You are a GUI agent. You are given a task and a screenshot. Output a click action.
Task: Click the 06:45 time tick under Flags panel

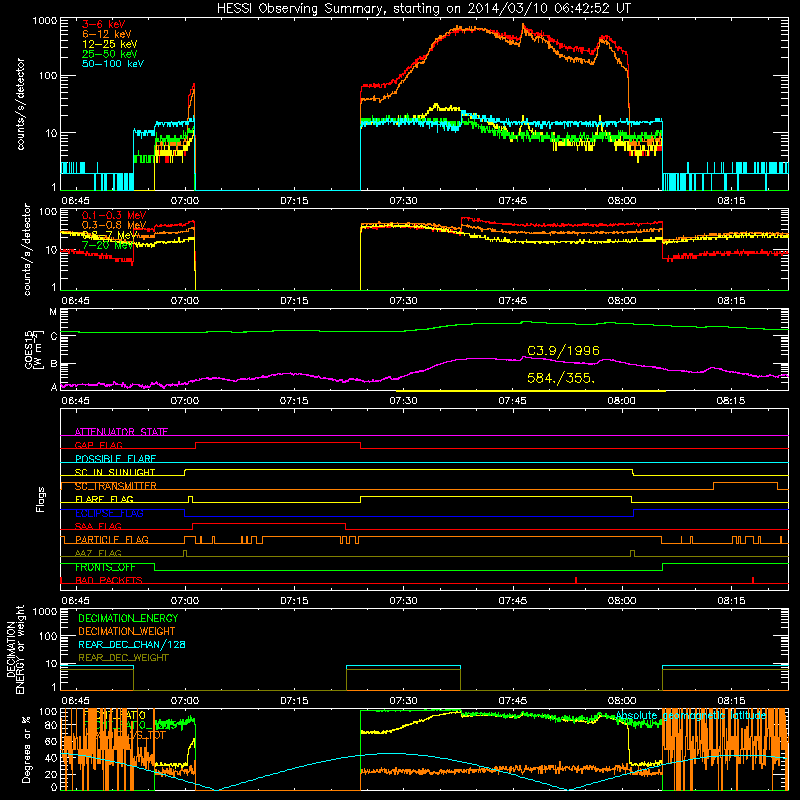[x=76, y=601]
